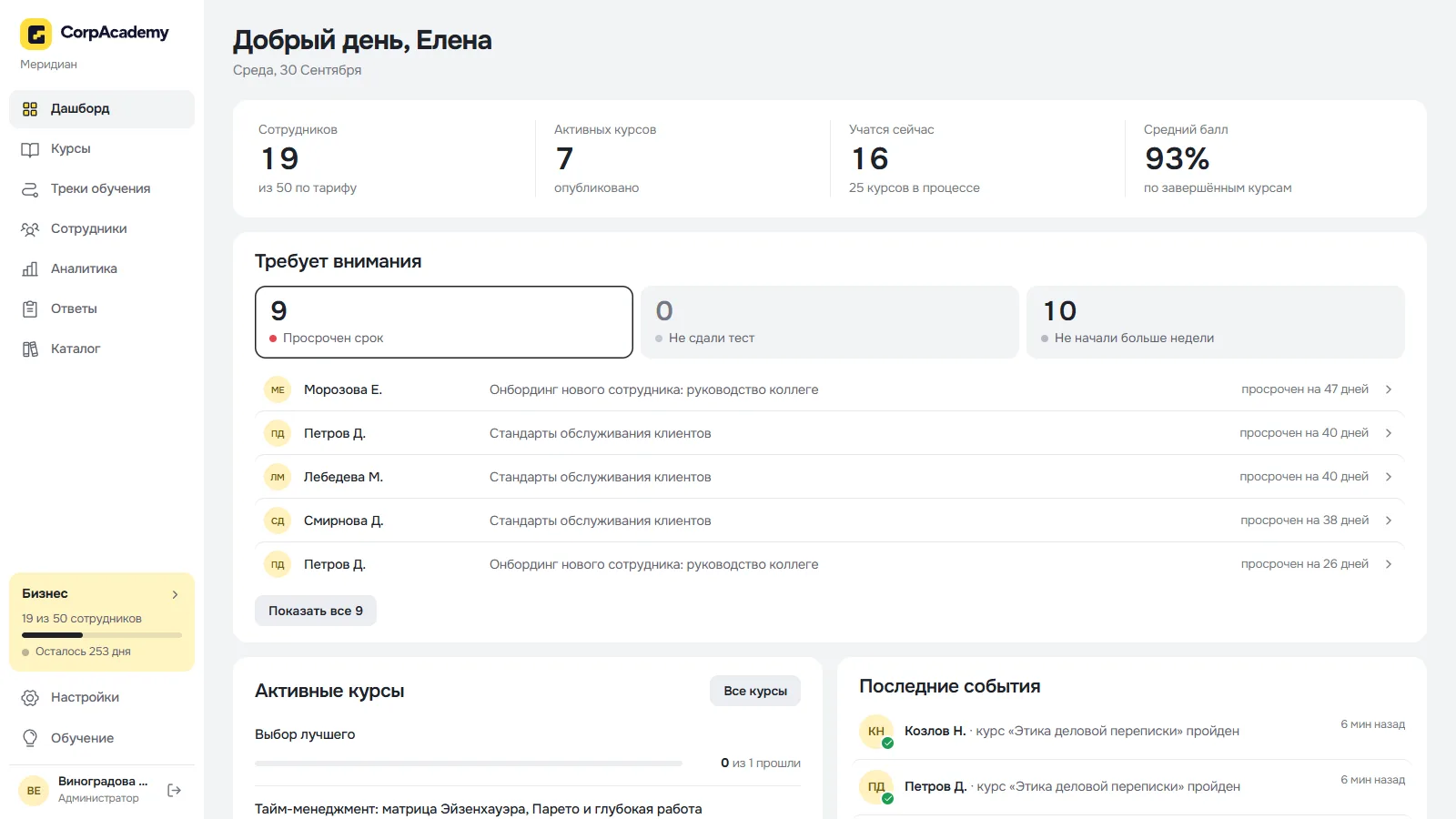Click the Курсы book icon

(x=30, y=149)
